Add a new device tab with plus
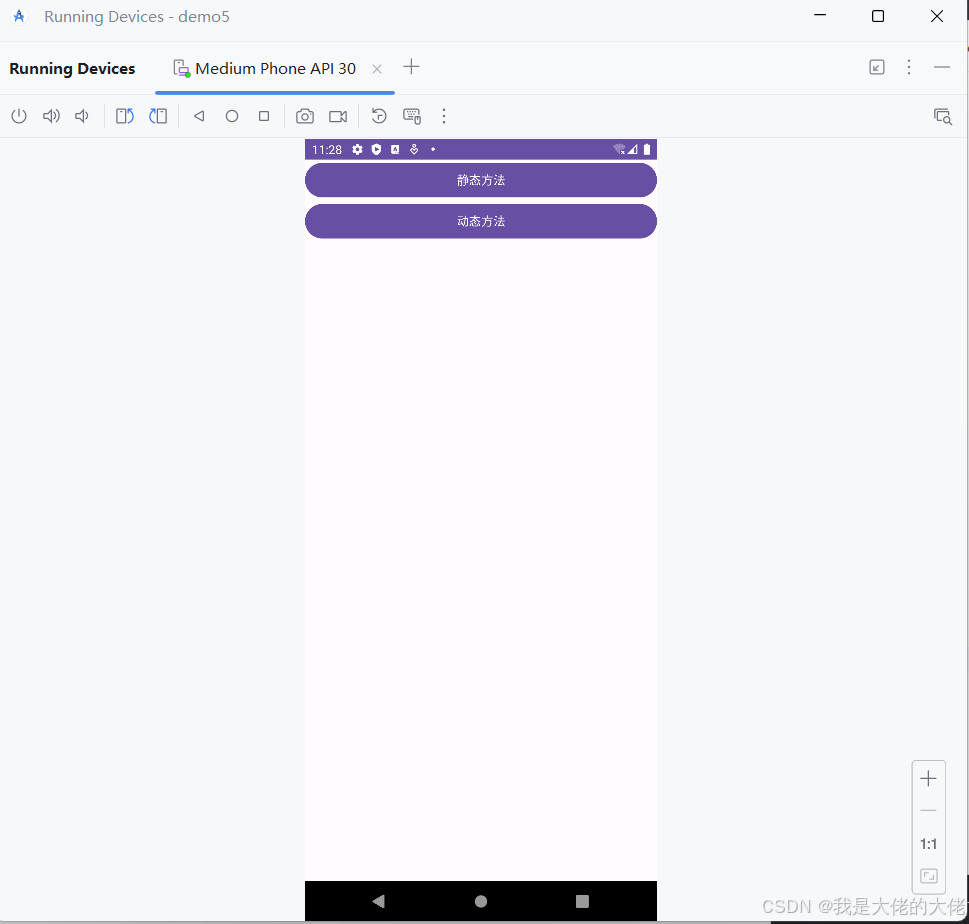Viewport: 969px width, 924px height. (x=411, y=67)
